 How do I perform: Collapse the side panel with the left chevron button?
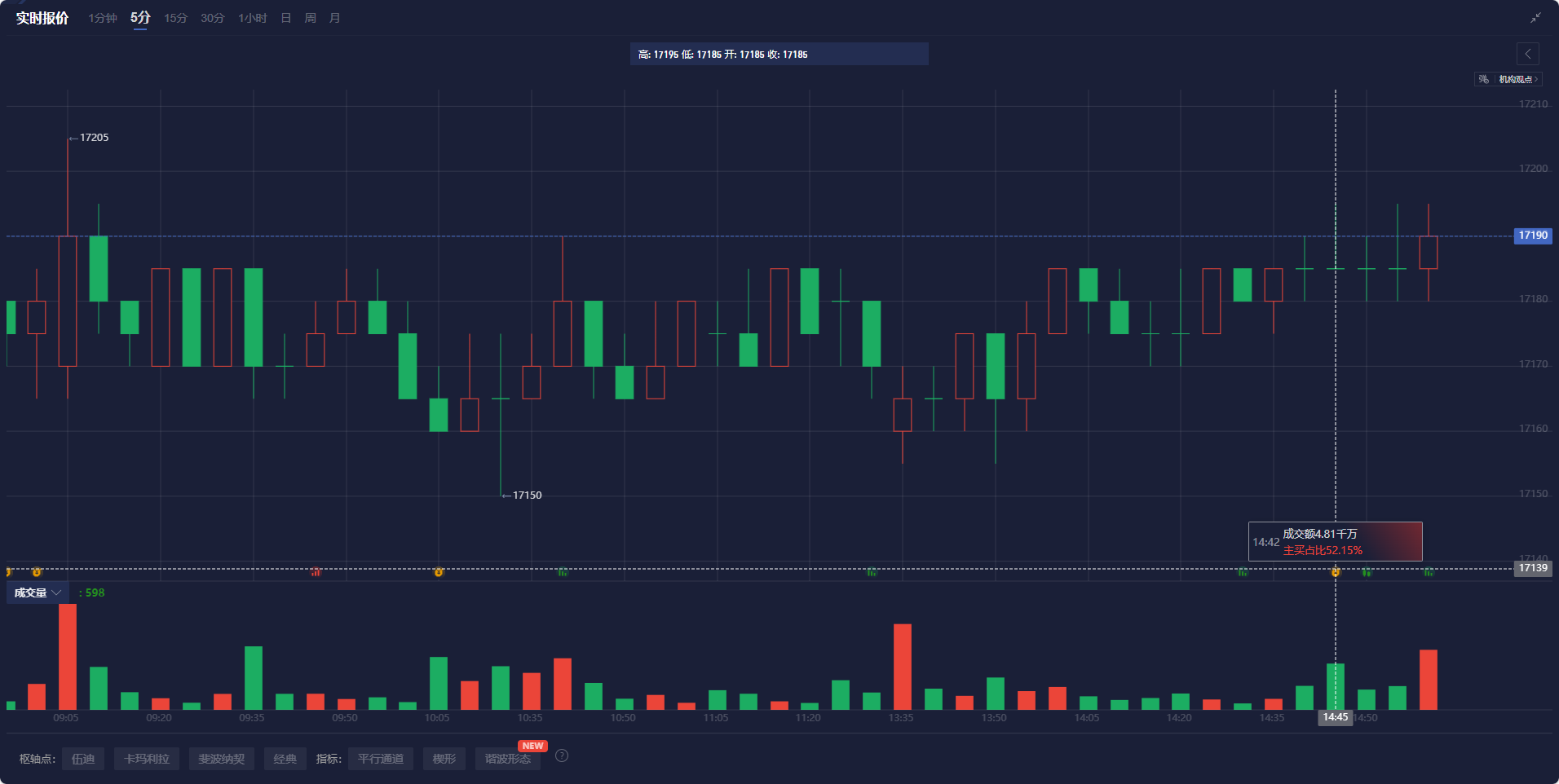pos(1528,54)
